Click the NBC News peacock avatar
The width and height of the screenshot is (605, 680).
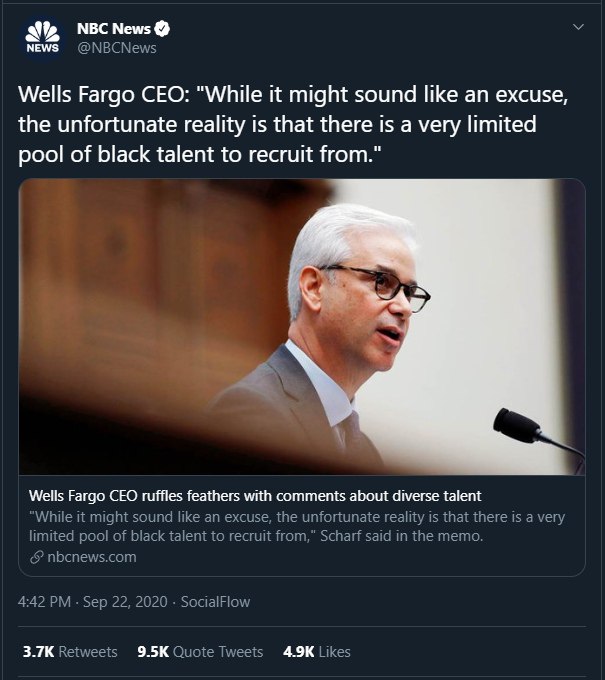pyautogui.click(x=42, y=38)
